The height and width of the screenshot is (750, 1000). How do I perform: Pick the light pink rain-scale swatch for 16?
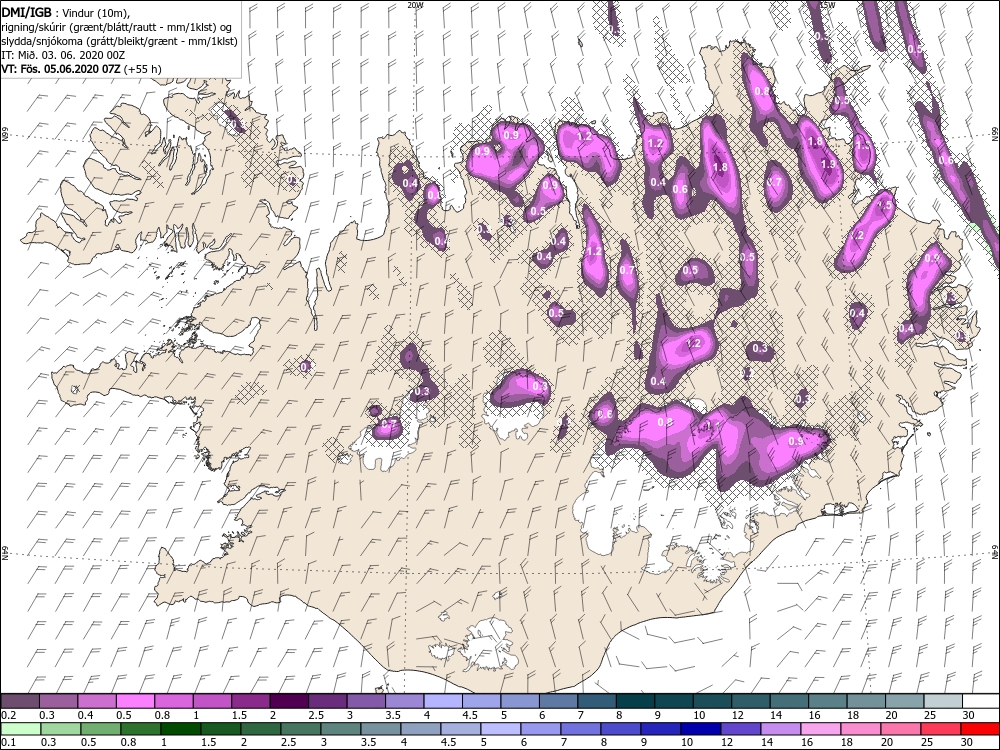(820, 729)
